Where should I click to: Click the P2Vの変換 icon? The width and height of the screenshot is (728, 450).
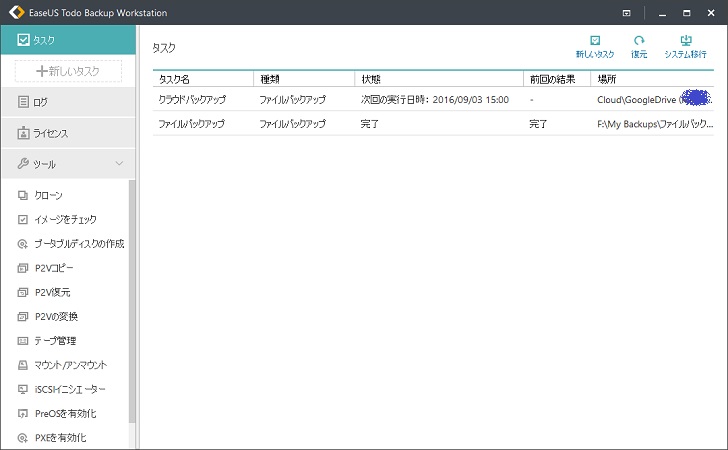22,316
